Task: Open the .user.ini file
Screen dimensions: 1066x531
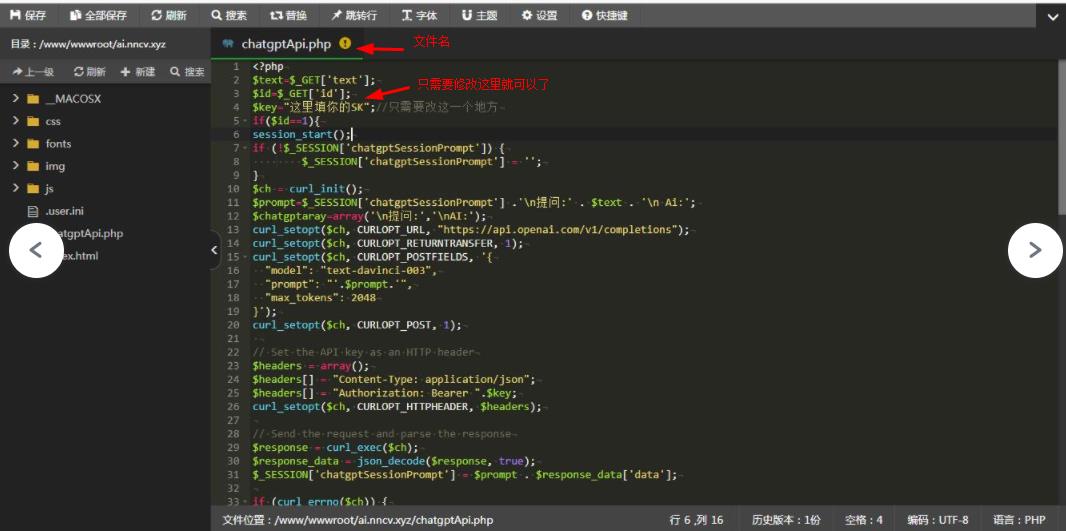Action: [63, 211]
